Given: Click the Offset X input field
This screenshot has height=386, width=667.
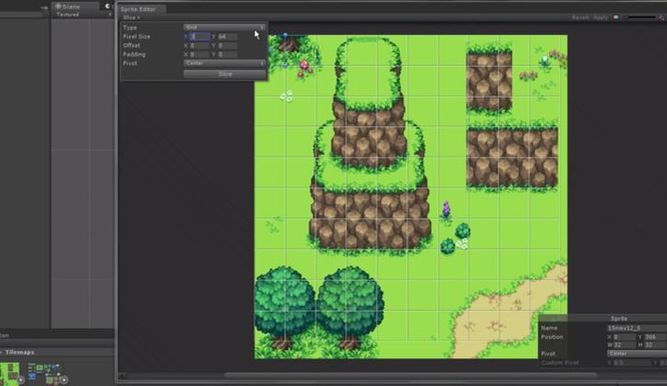Looking at the screenshot, I should tap(200, 46).
